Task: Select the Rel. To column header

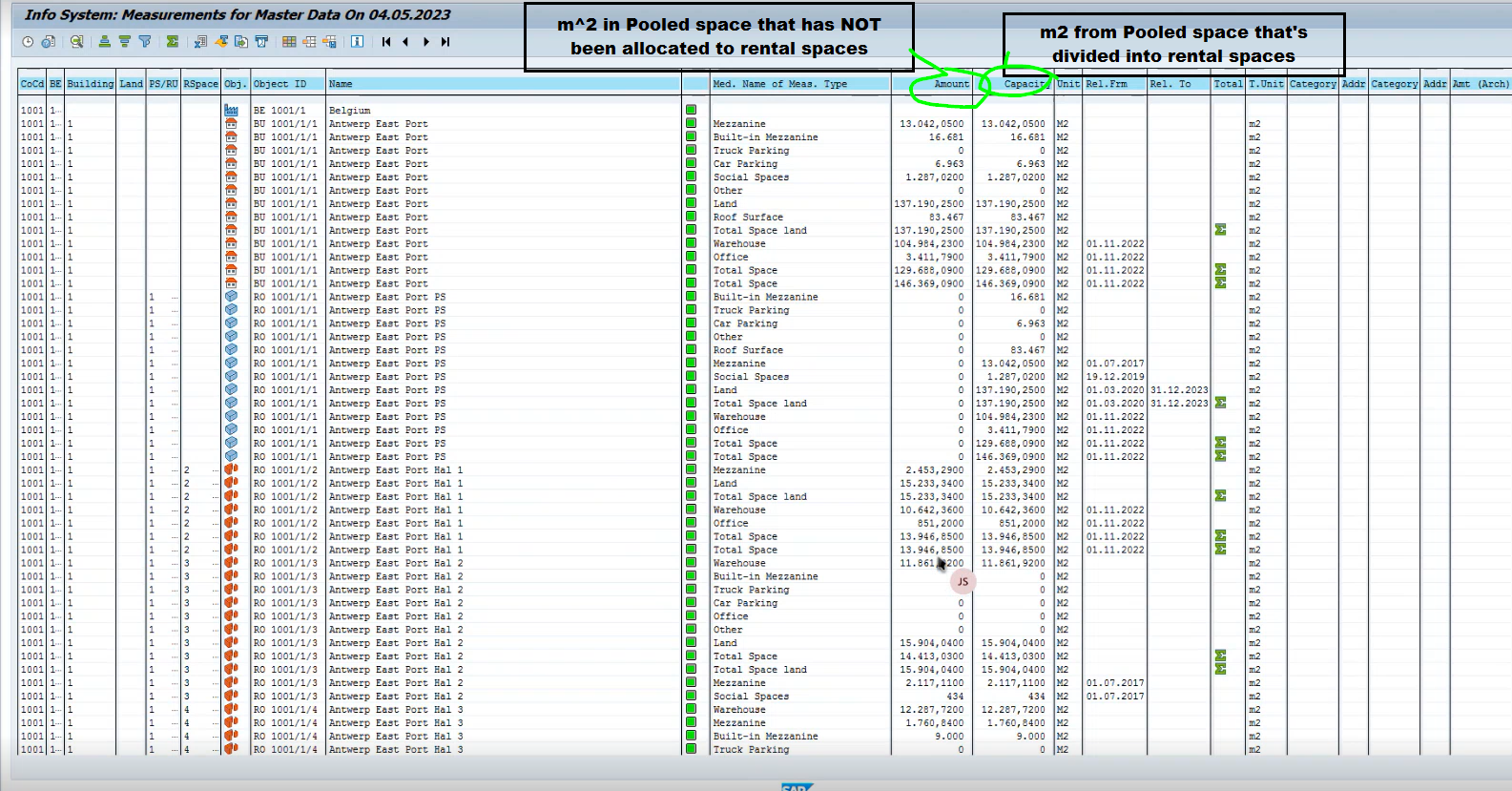Action: click(1178, 84)
